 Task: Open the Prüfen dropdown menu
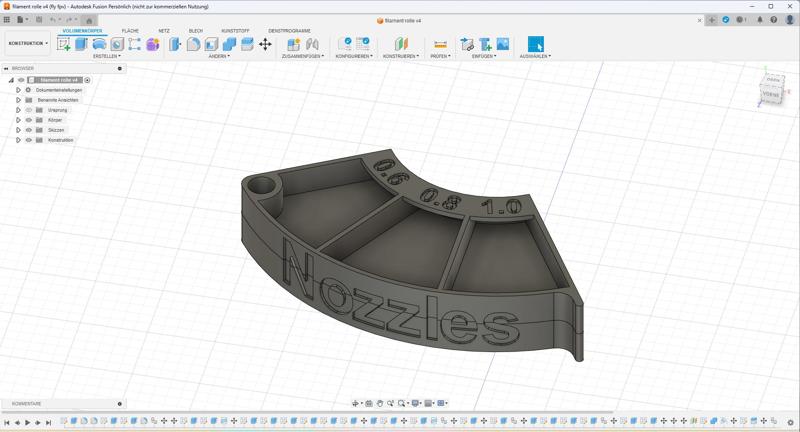(440, 56)
